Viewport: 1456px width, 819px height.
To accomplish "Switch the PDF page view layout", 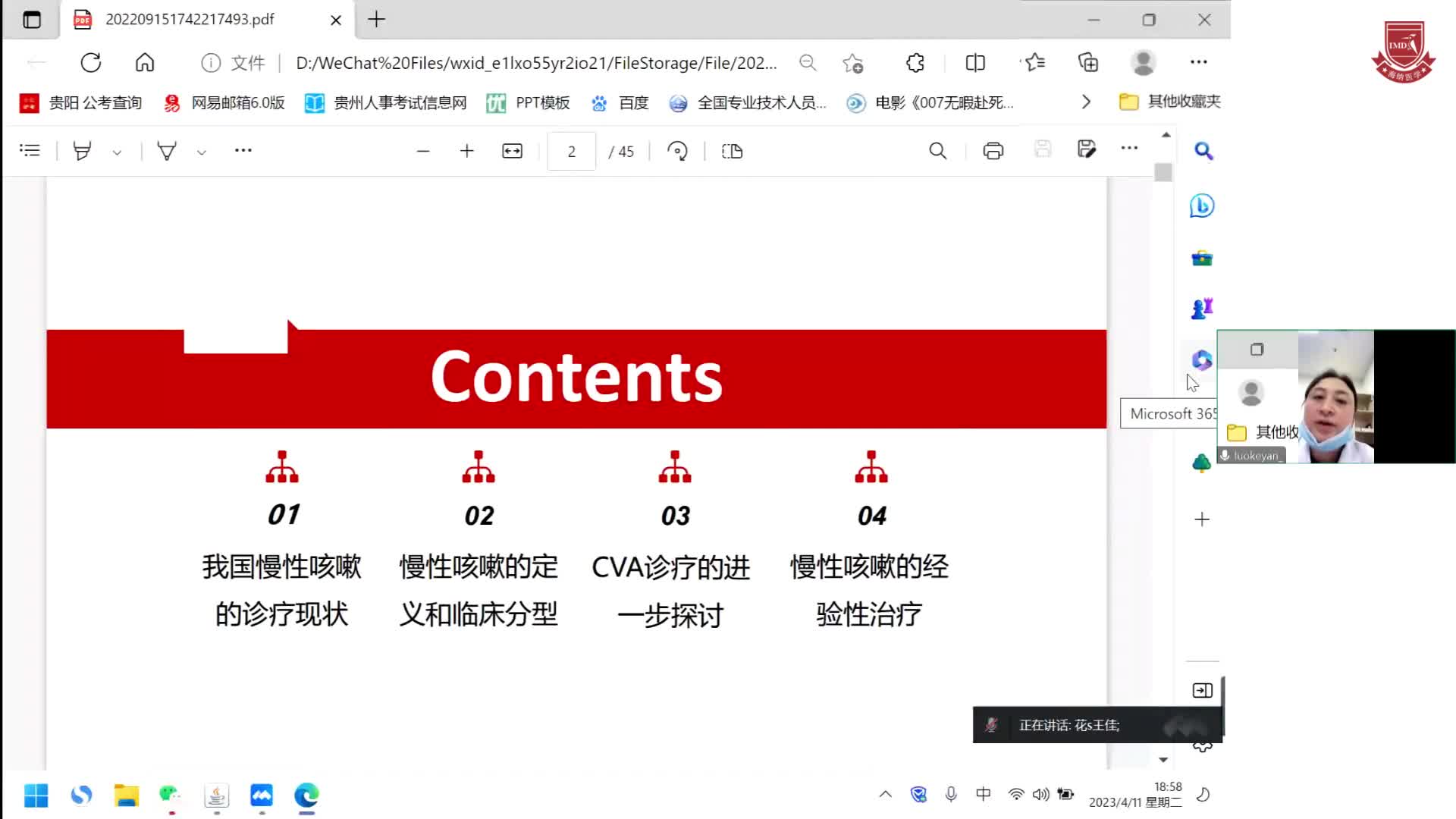I will click(x=730, y=151).
